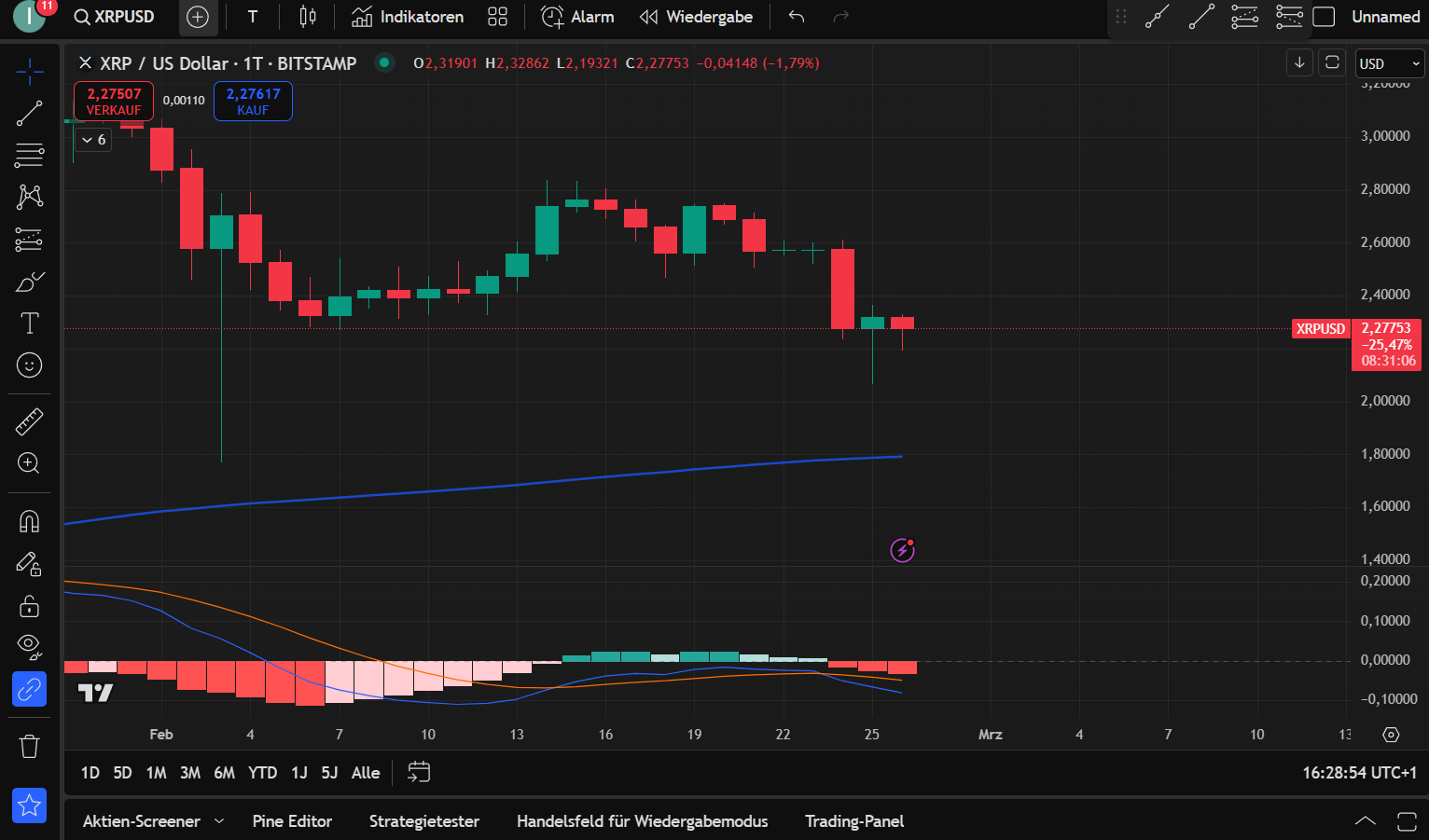Open the Indikatoren dialog

tap(408, 17)
